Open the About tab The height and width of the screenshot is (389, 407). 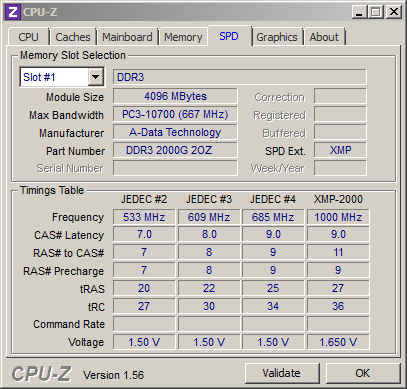click(x=324, y=37)
